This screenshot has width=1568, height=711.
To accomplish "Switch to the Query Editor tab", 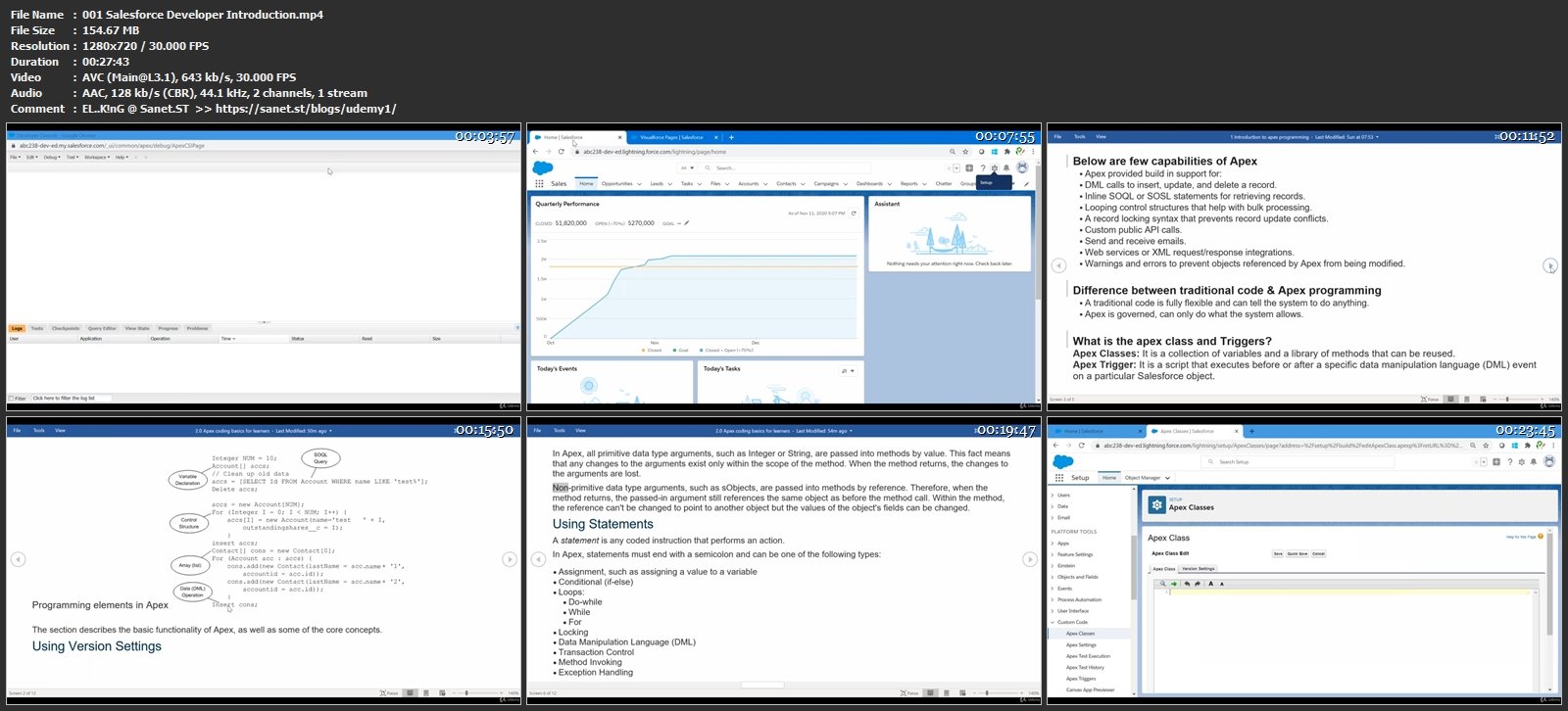I will coord(102,328).
